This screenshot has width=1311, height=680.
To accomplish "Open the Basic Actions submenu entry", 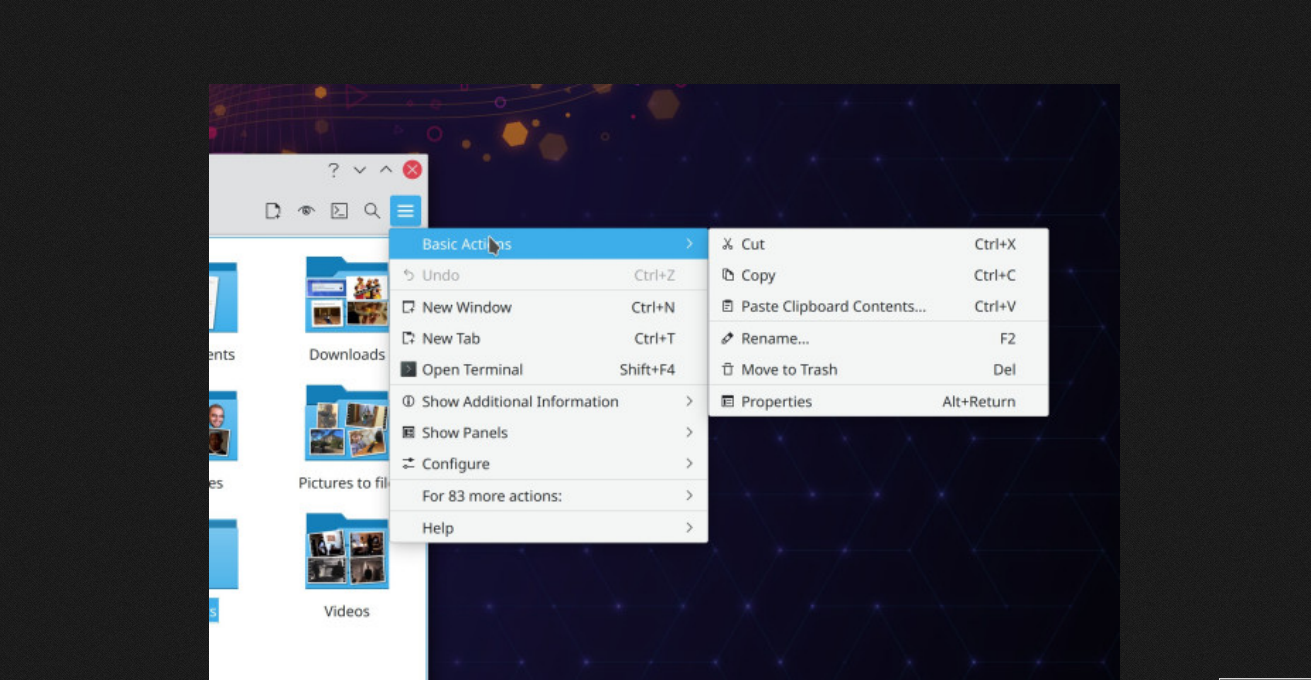I will point(549,244).
